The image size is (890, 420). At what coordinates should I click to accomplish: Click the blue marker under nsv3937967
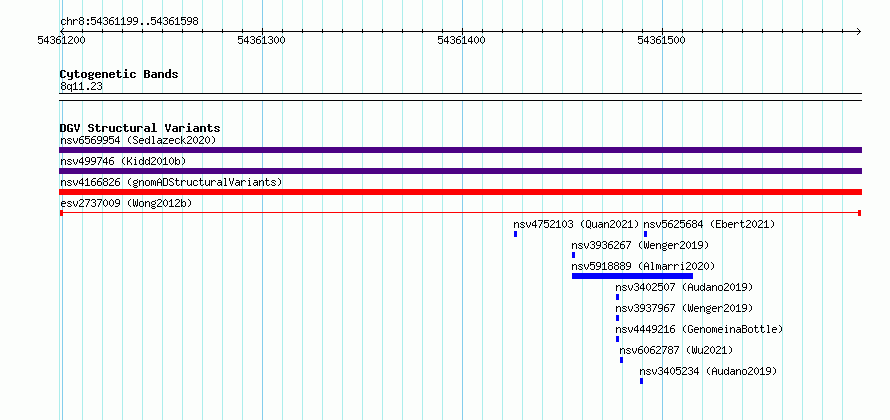tap(618, 318)
